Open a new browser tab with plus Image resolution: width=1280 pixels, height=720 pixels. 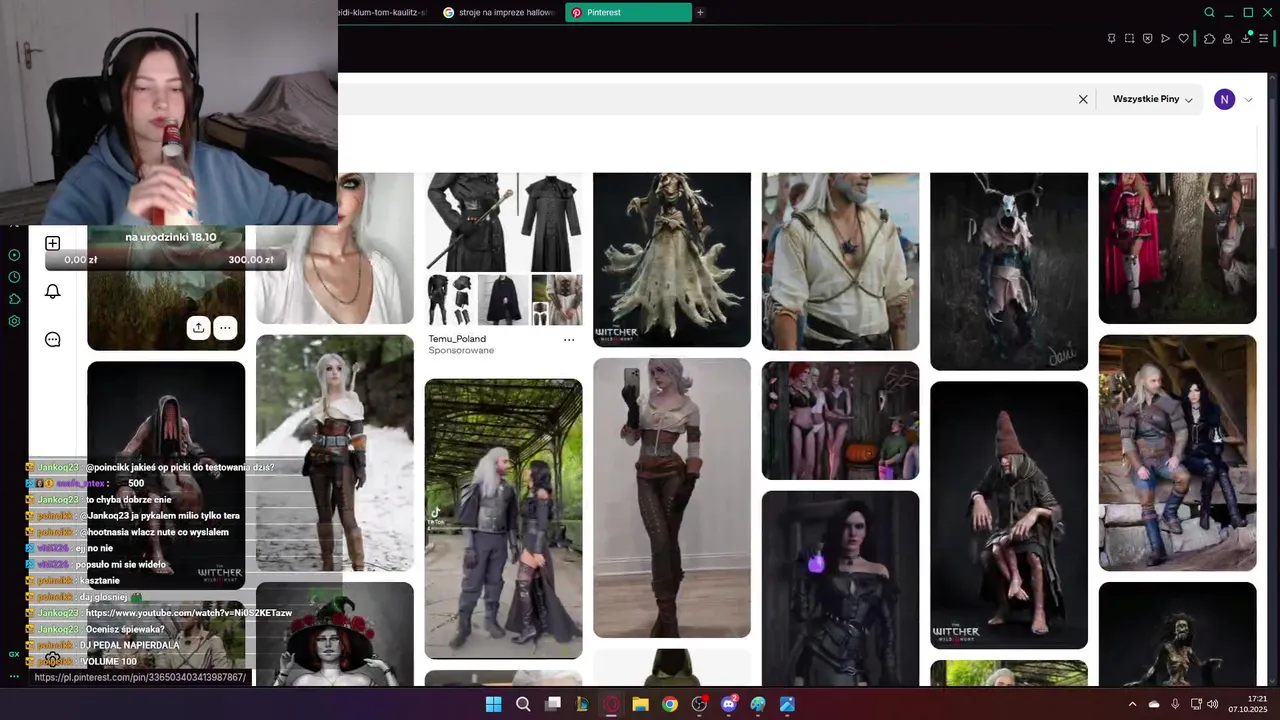(700, 12)
